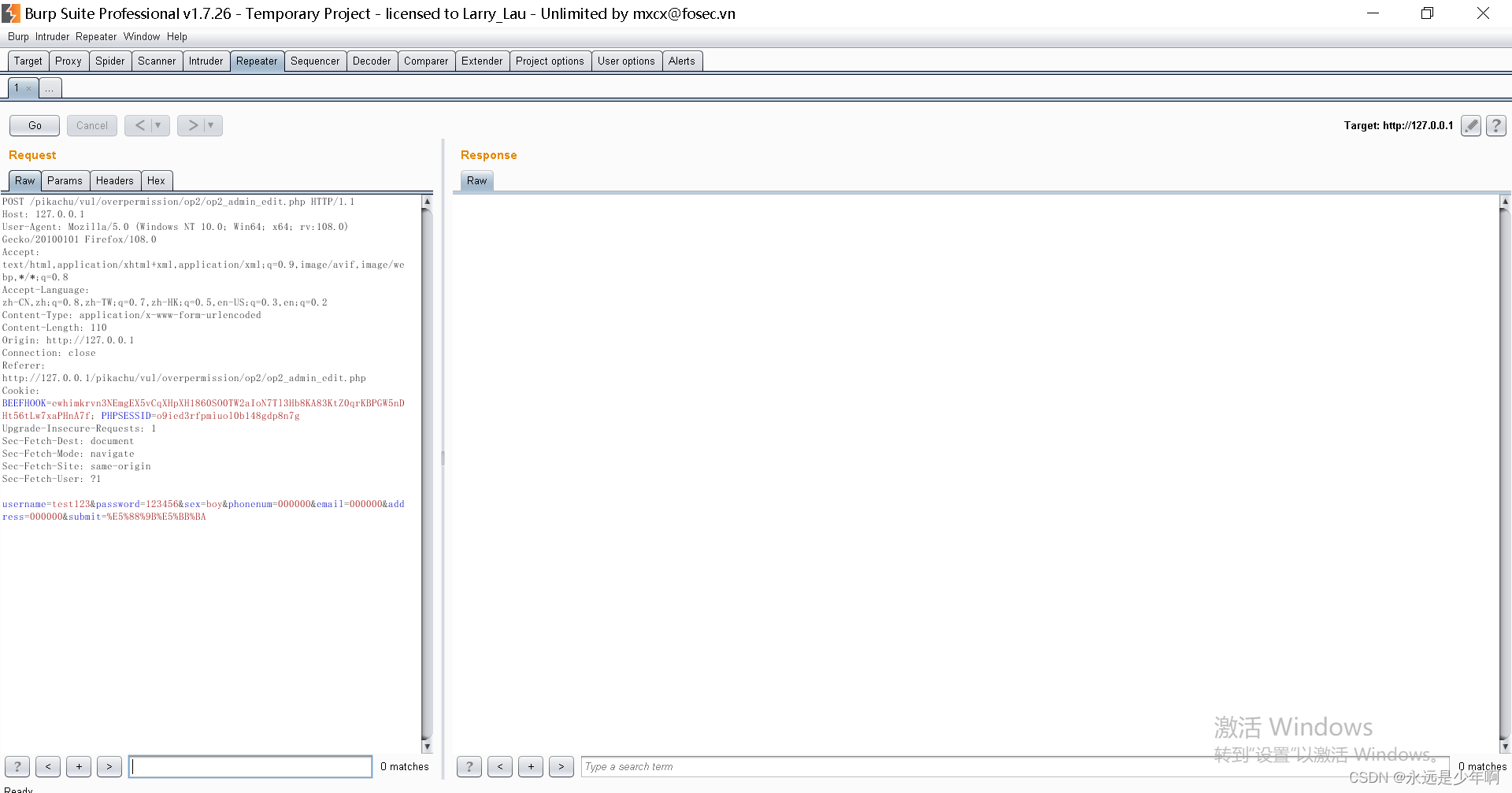The image size is (1512, 793).
Task: Click the Go button to send request
Action: [35, 125]
